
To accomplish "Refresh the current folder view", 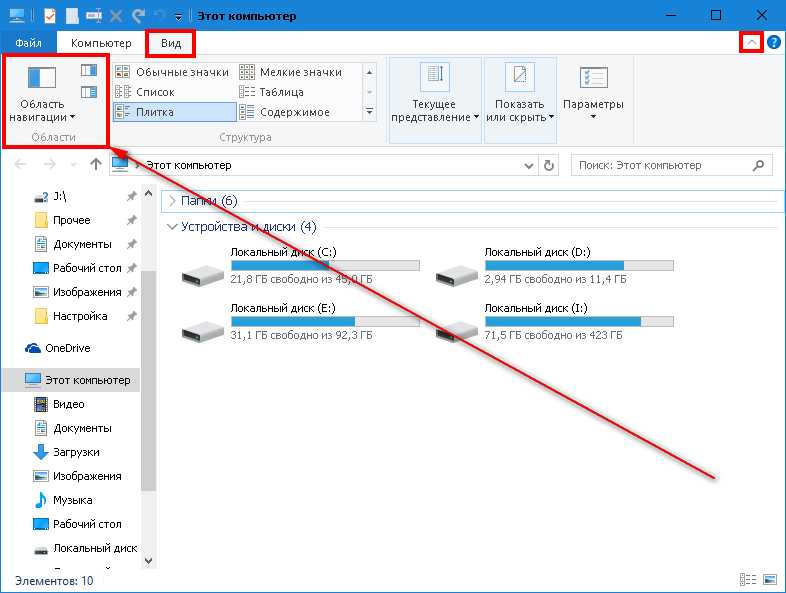I will tap(548, 165).
